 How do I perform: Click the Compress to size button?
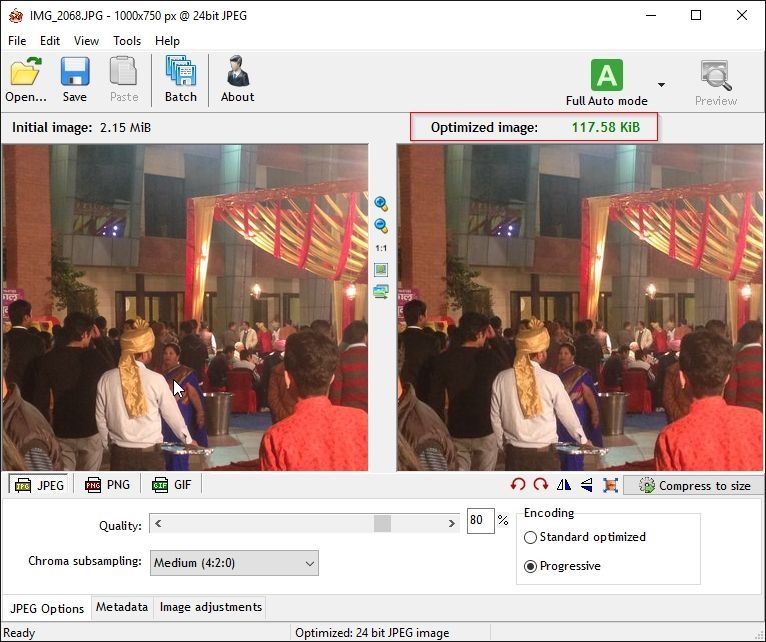pos(694,486)
